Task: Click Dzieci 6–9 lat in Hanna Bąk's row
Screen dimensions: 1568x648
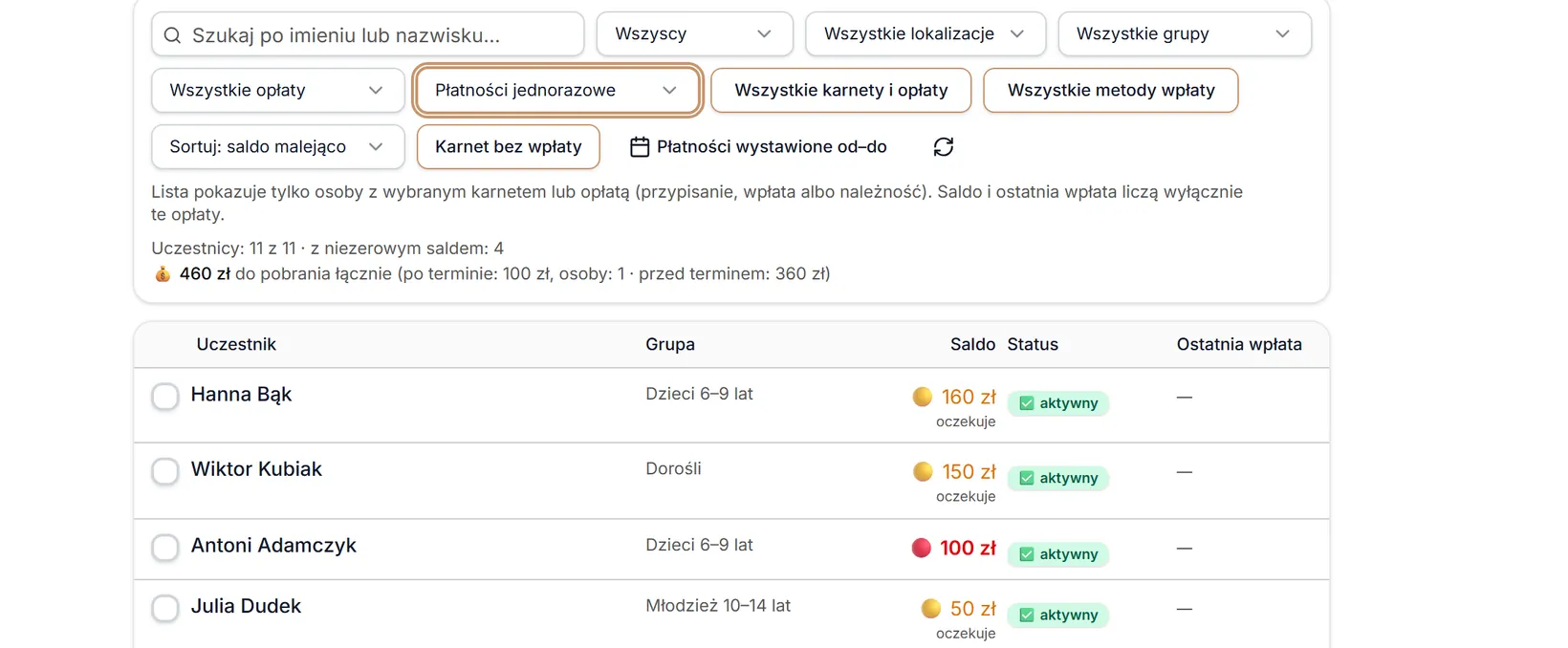Action: pos(699,394)
